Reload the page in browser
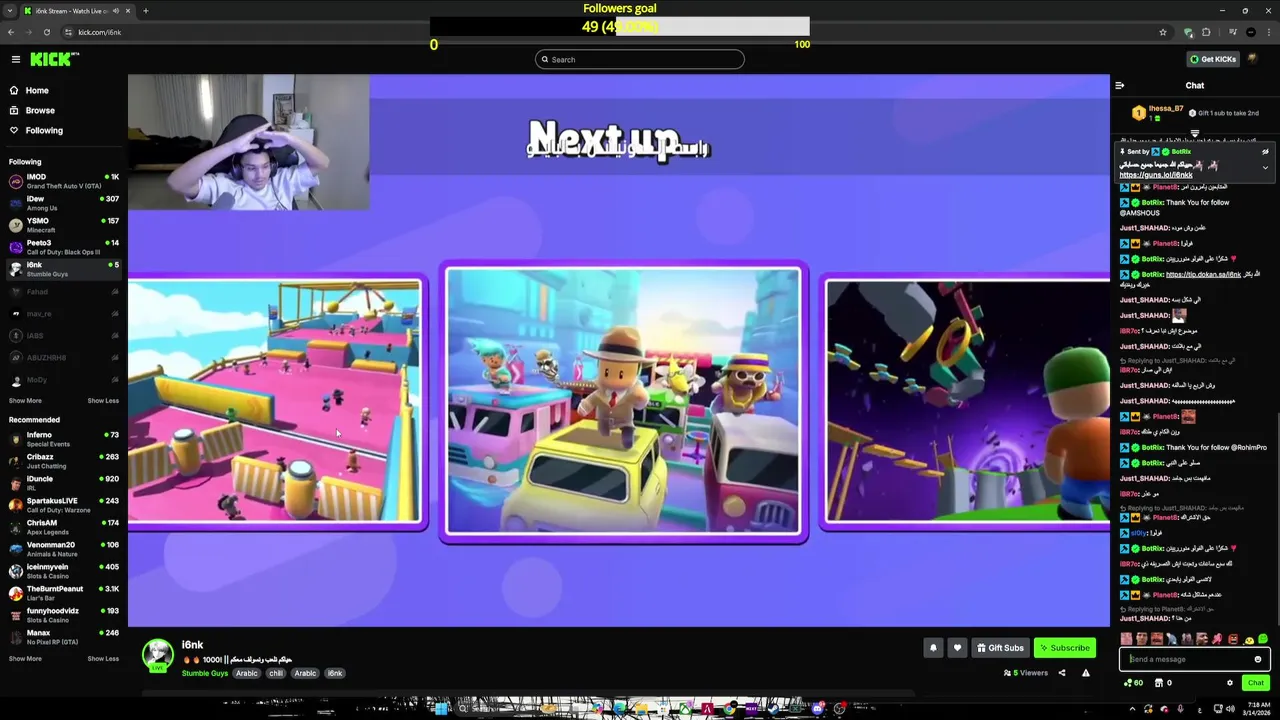 (46, 32)
